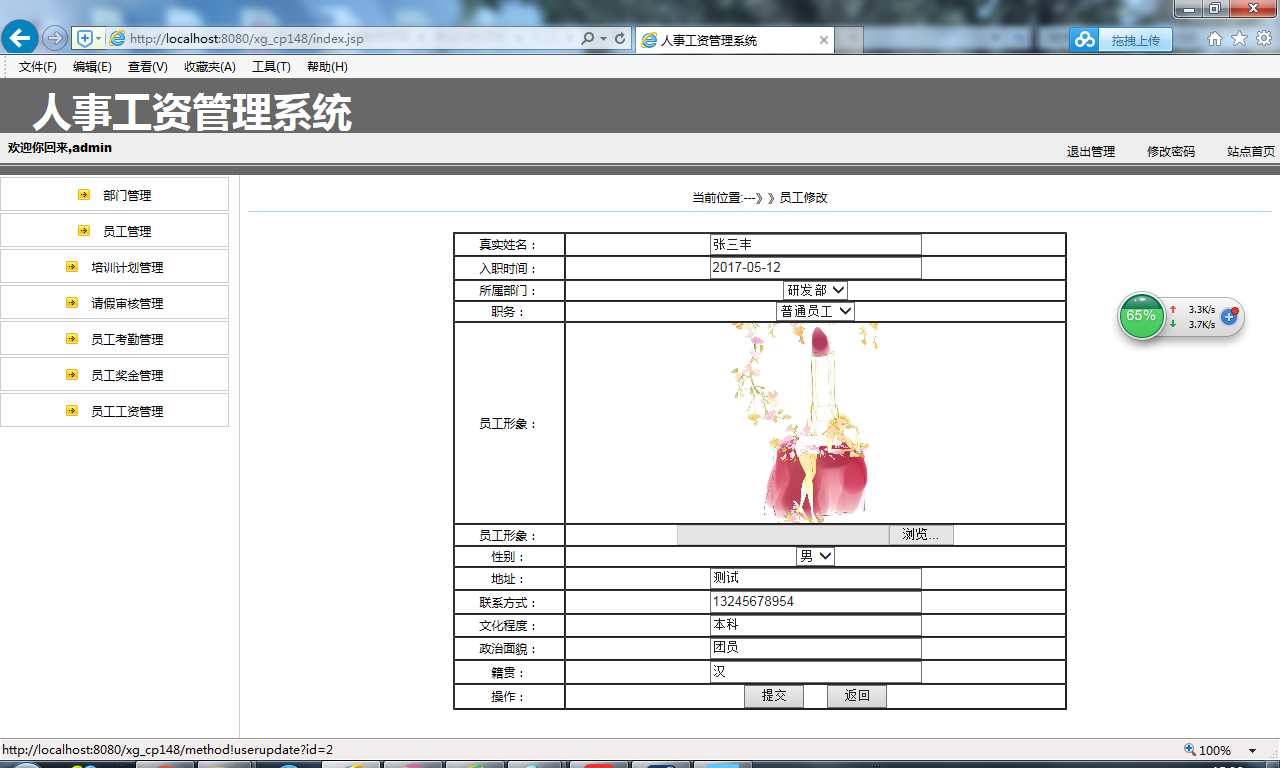Close the 人事工资管理系统 browser tab
Screen dimensions: 1280x768
point(824,40)
